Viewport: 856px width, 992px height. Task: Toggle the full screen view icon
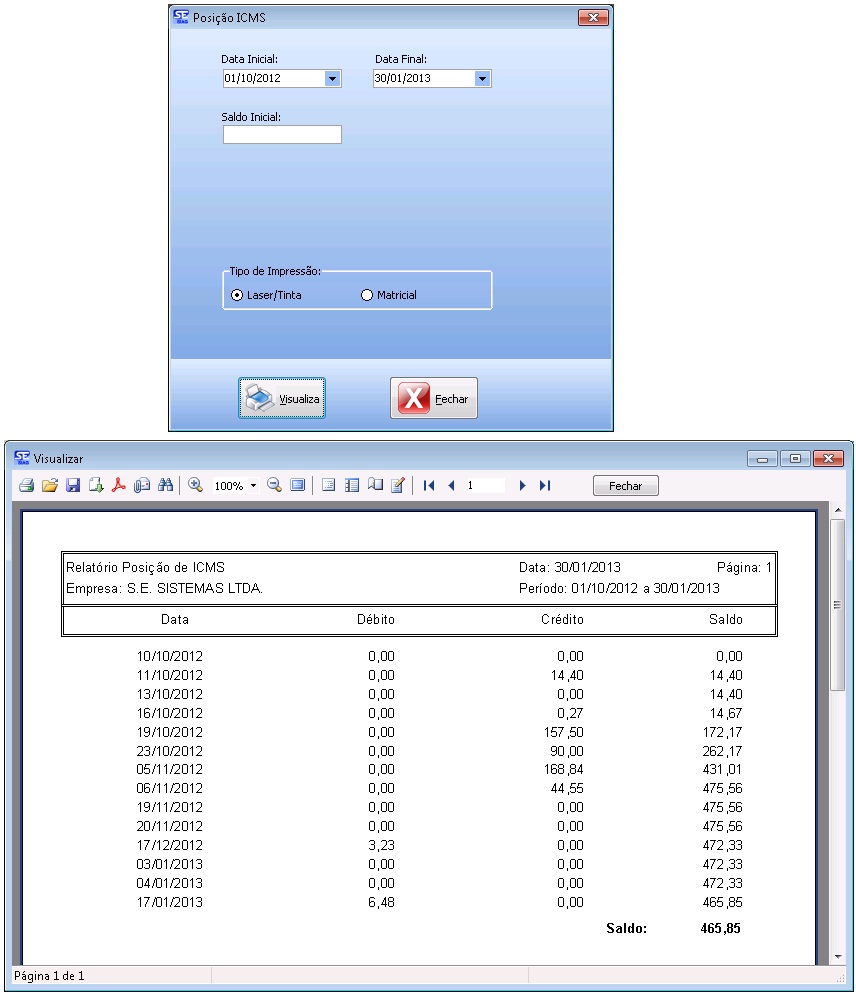(298, 485)
